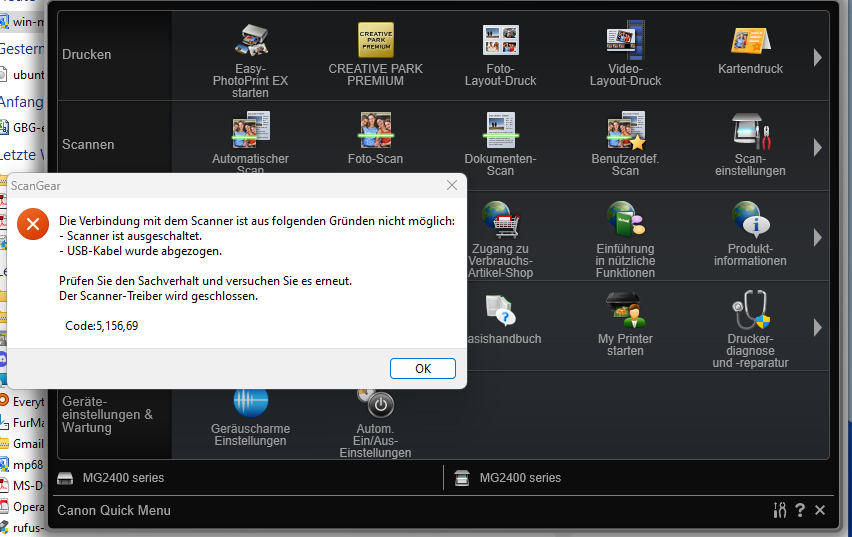Open Geräuscharme Einstellungen
This screenshot has width=852, height=537.
[250, 419]
